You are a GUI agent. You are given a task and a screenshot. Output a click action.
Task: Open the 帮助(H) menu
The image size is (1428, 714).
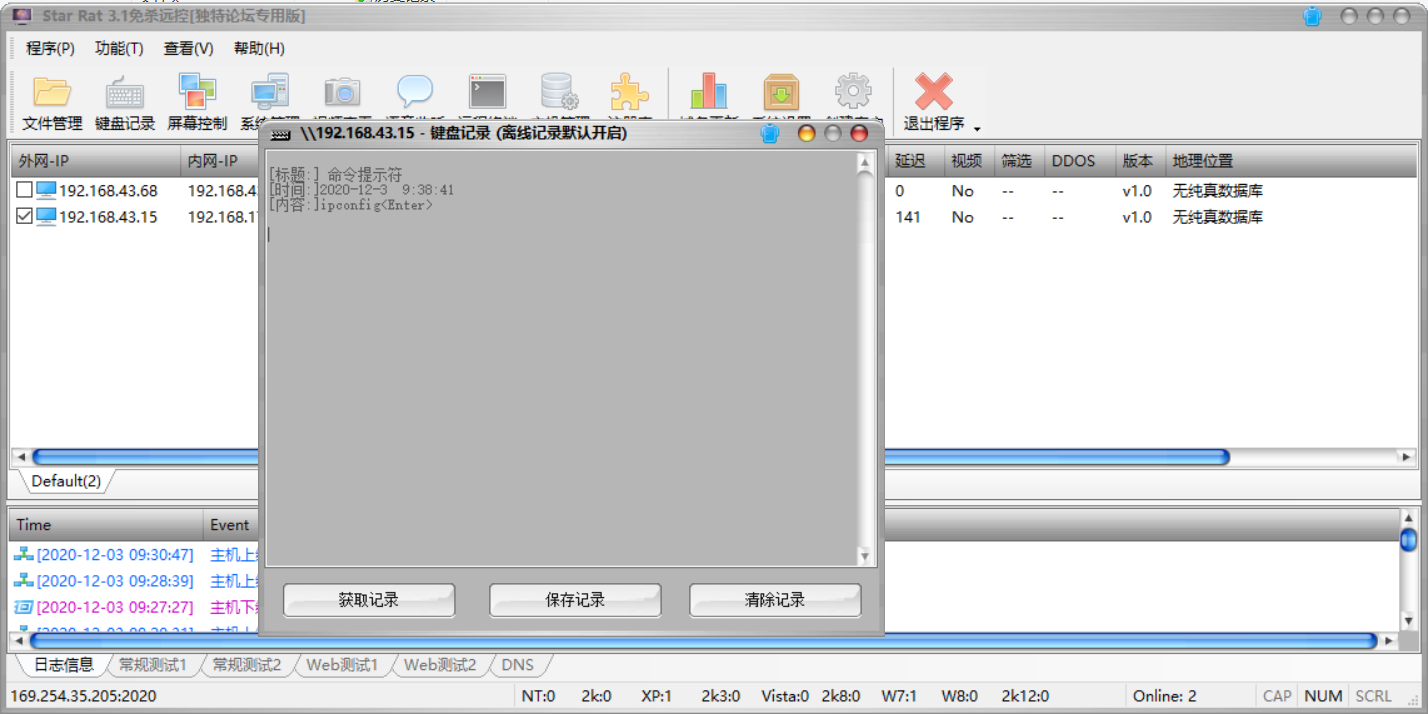[259, 48]
